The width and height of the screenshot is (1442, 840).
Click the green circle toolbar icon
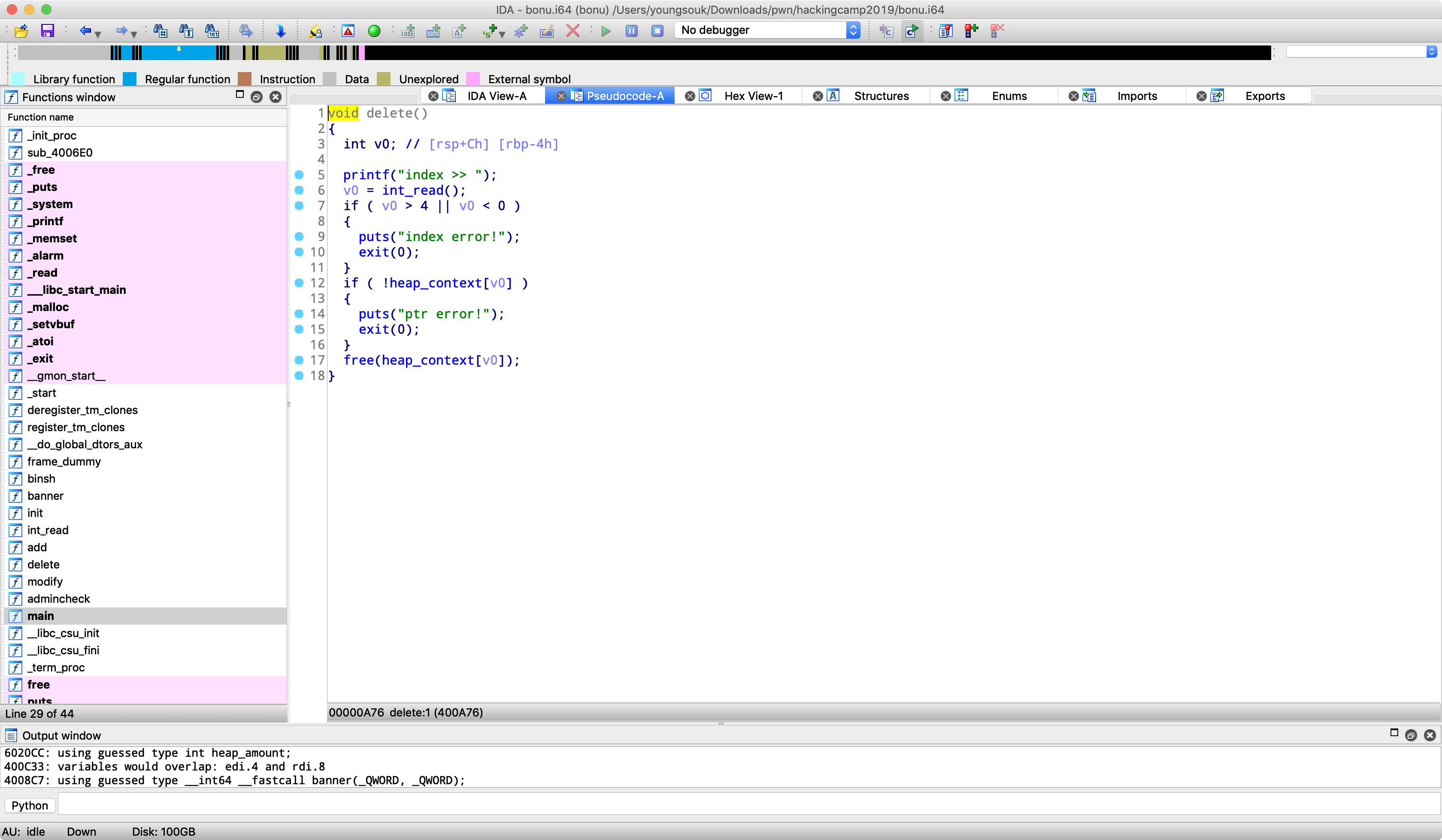coord(374,30)
